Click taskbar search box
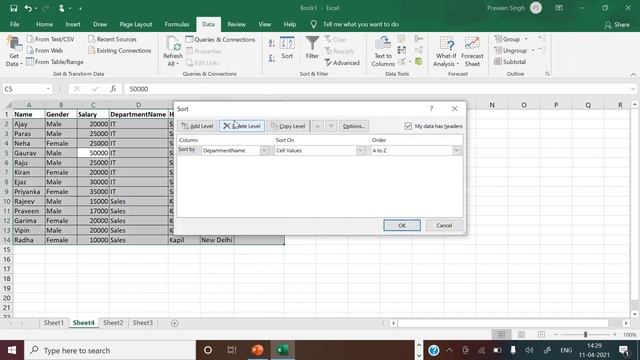Screen dimensions: 640x360 pyautogui.click(x=110, y=350)
